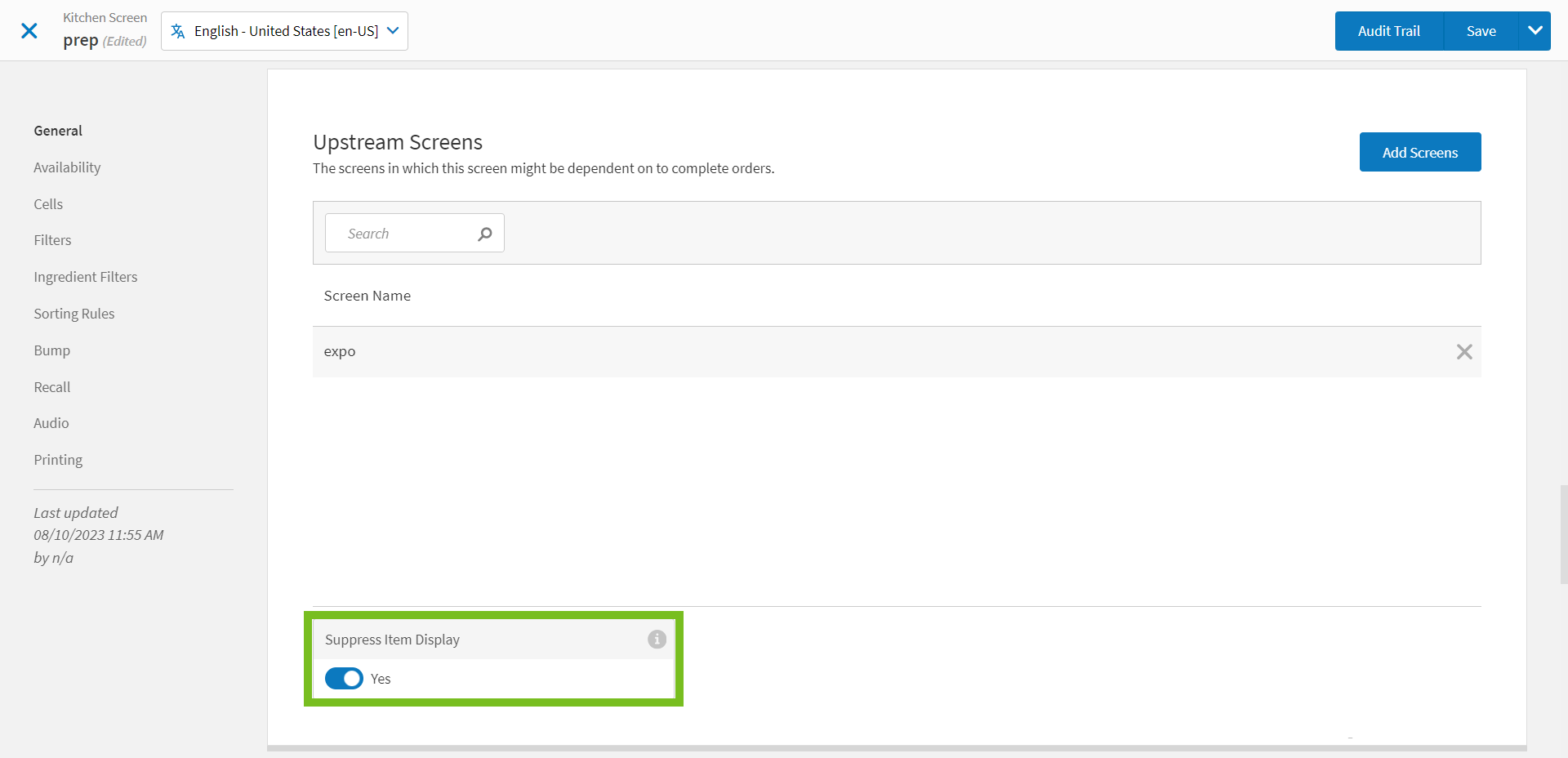Navigate to Ingredient Filters
The image size is (1568, 758).
click(86, 277)
